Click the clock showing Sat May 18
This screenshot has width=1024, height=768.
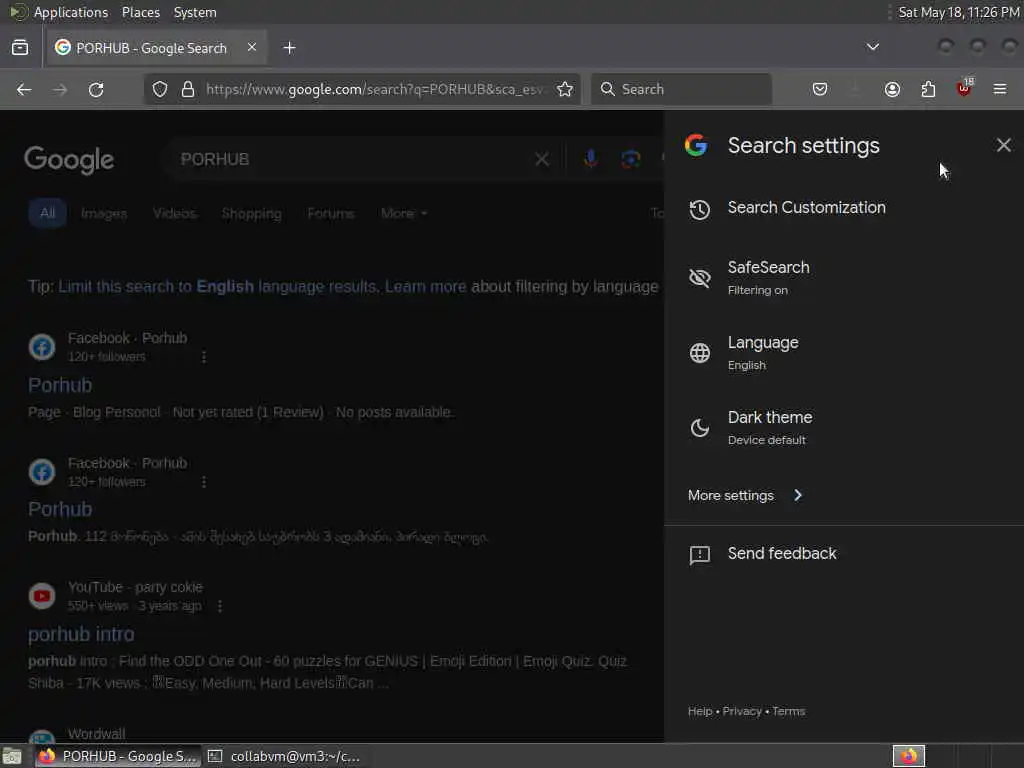tap(959, 12)
